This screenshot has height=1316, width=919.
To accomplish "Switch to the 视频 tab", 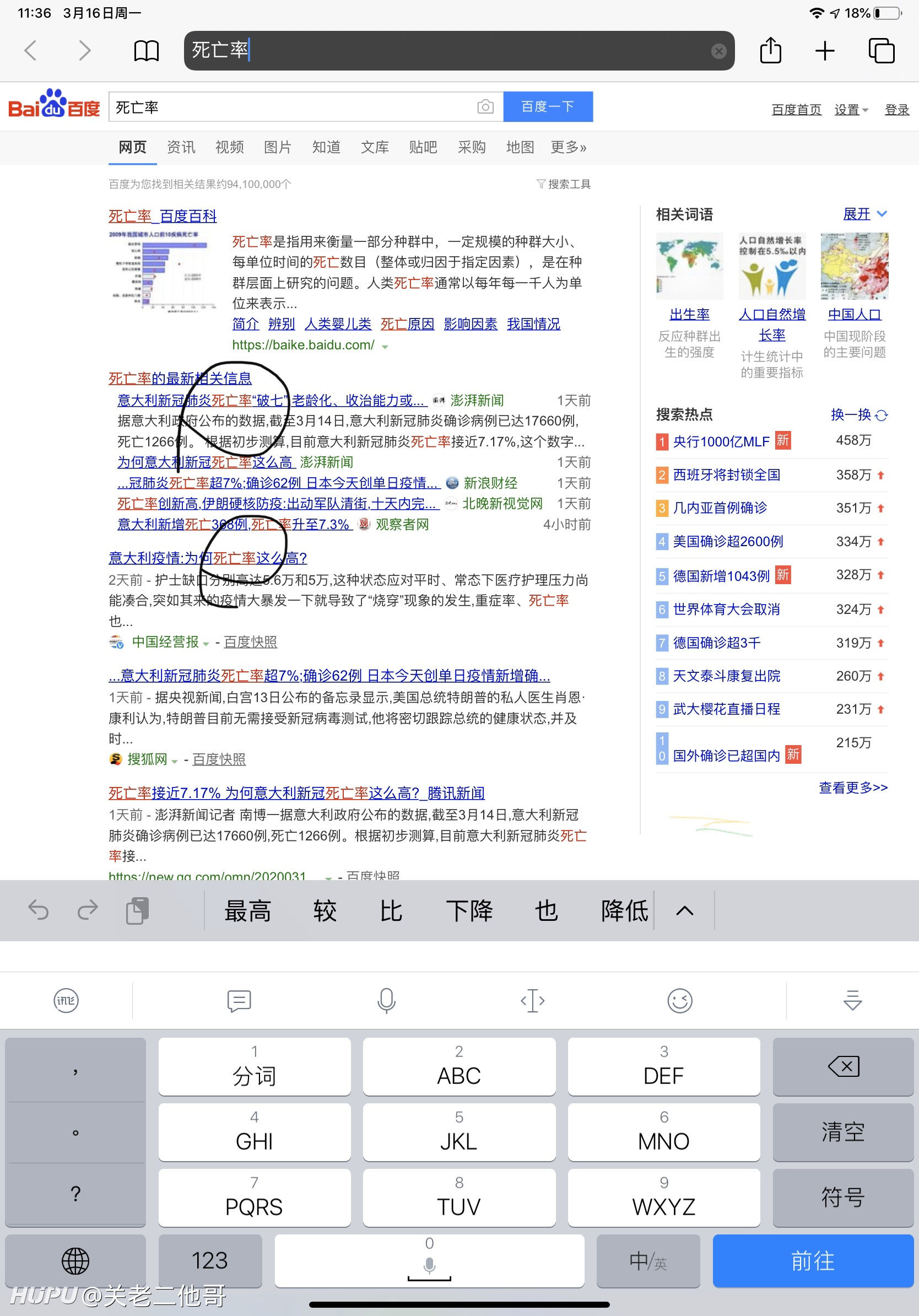I will (x=229, y=147).
